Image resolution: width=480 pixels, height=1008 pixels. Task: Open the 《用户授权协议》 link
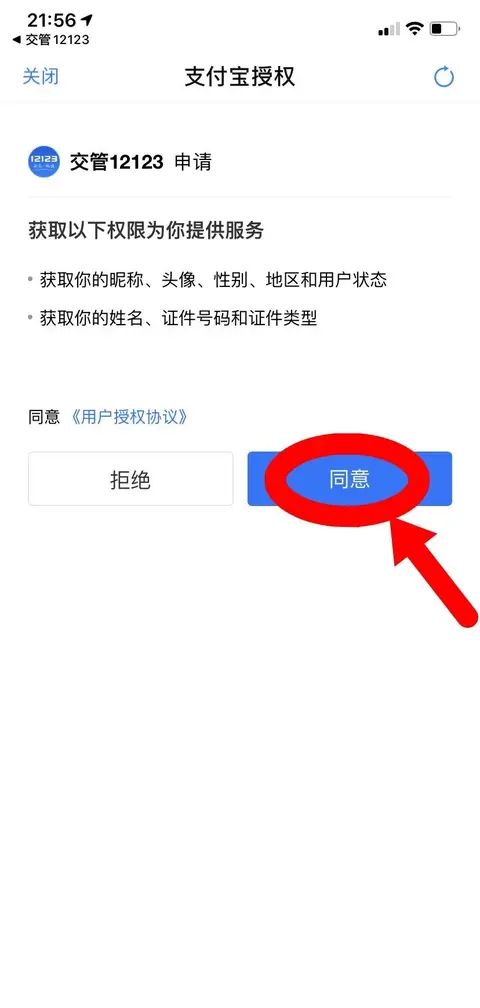130,417
